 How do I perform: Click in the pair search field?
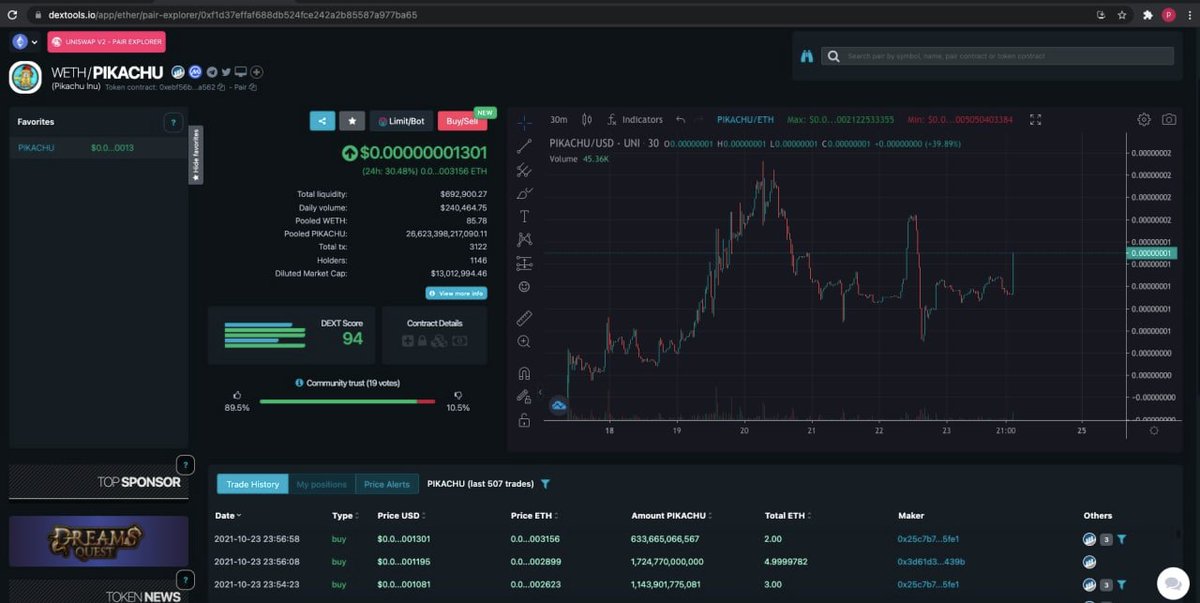997,56
